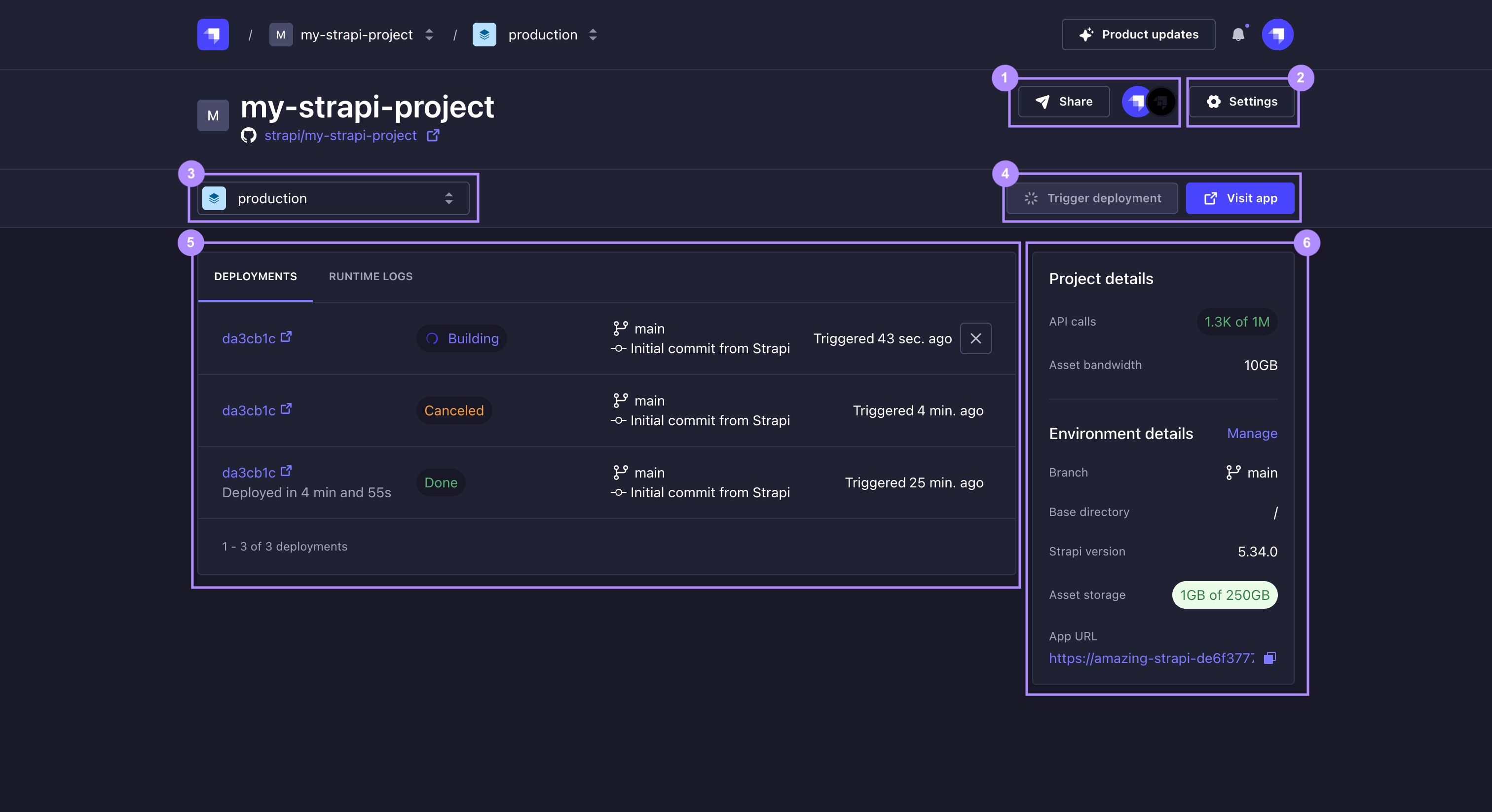
Task: Click the avatar stack beside the Share button
Action: click(1148, 101)
